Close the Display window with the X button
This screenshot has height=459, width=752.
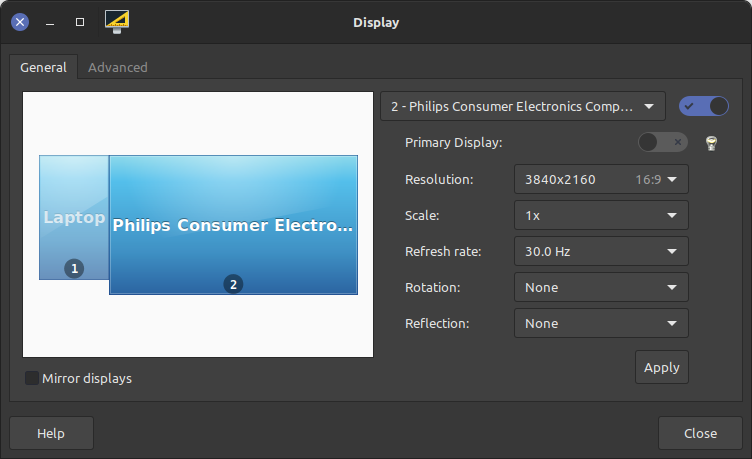coord(20,22)
